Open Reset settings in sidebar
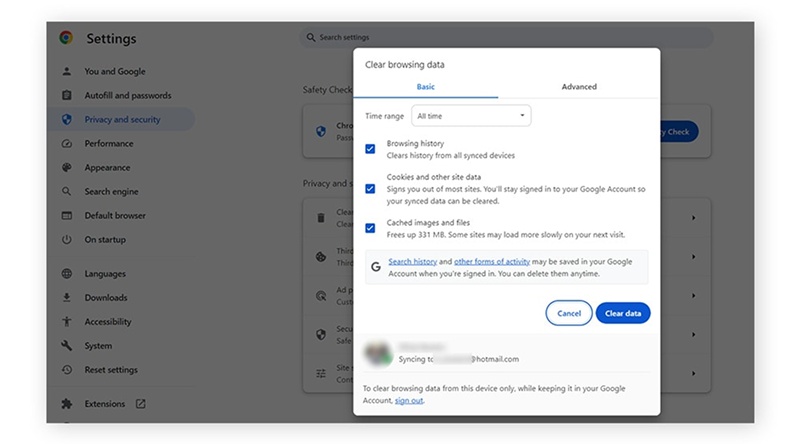Image resolution: width=800 pixels, height=444 pixels. coord(111,370)
